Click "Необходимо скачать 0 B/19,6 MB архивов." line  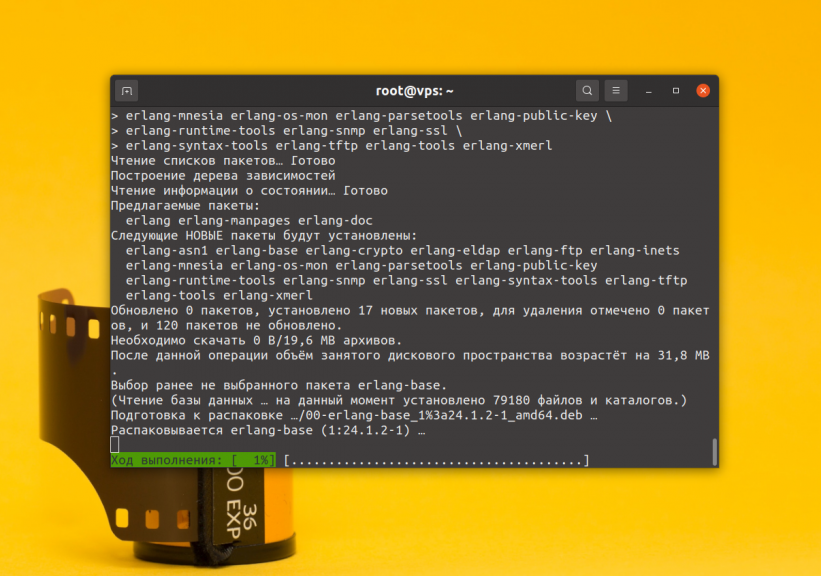(x=257, y=340)
